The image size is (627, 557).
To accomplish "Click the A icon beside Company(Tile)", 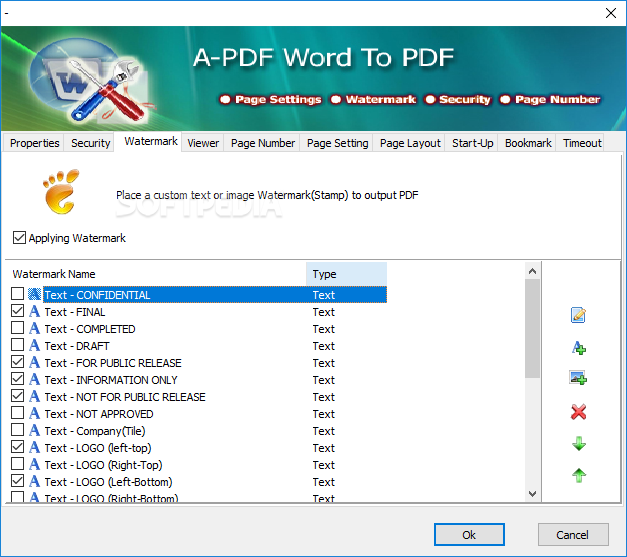I will click(x=35, y=431).
